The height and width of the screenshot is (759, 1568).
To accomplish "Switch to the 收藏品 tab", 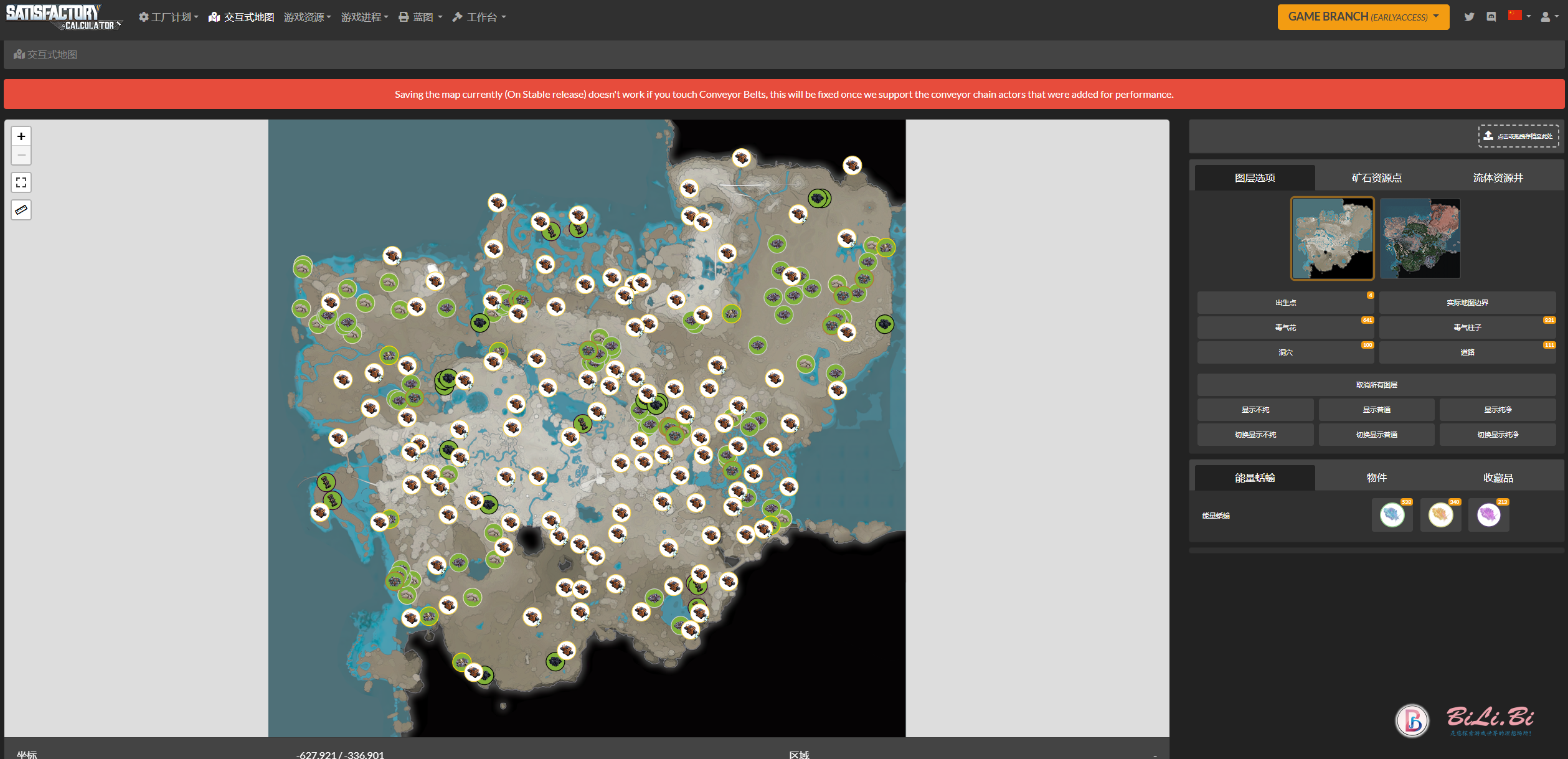I will point(1498,478).
